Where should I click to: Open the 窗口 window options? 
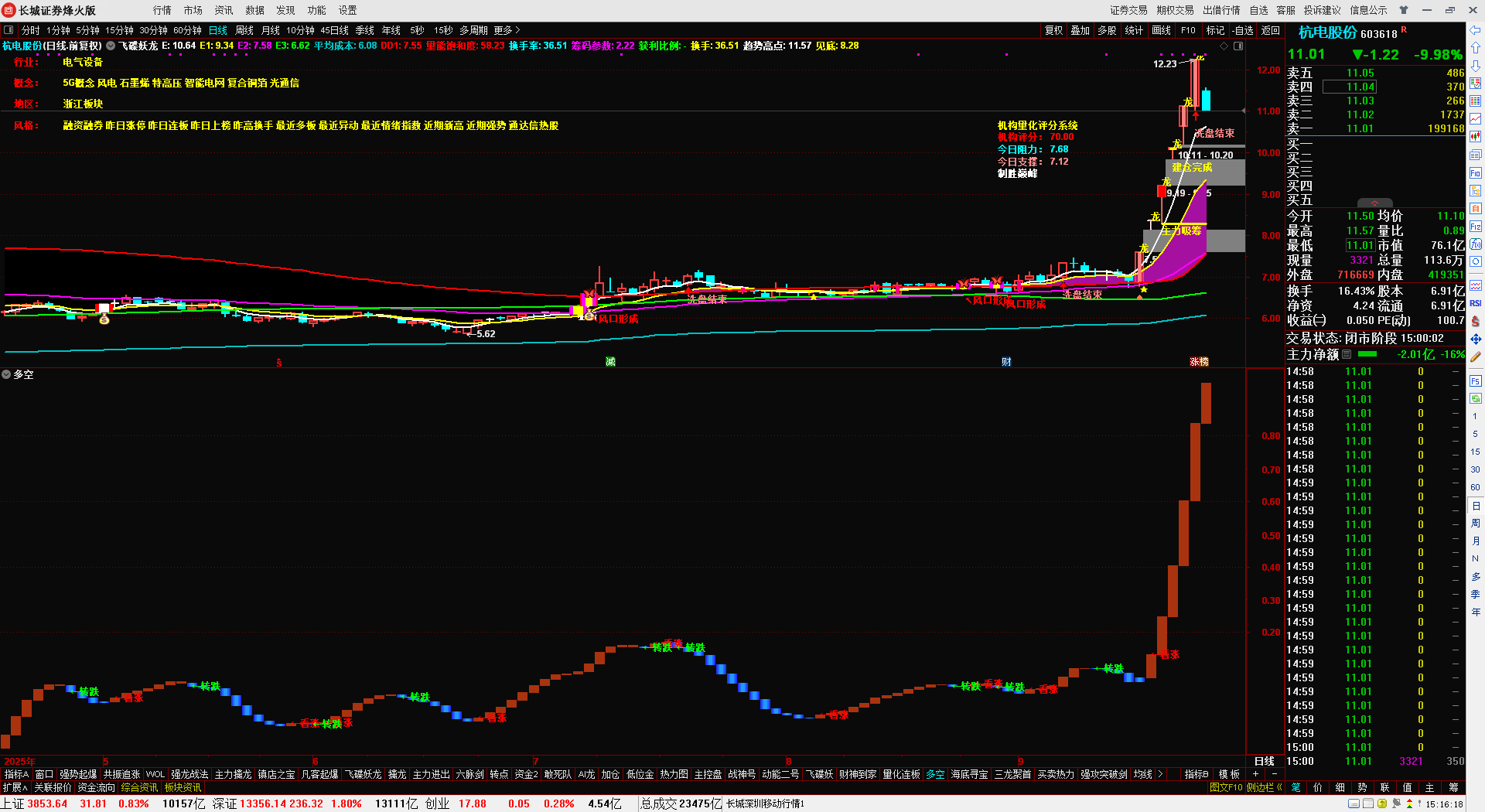[x=45, y=774]
